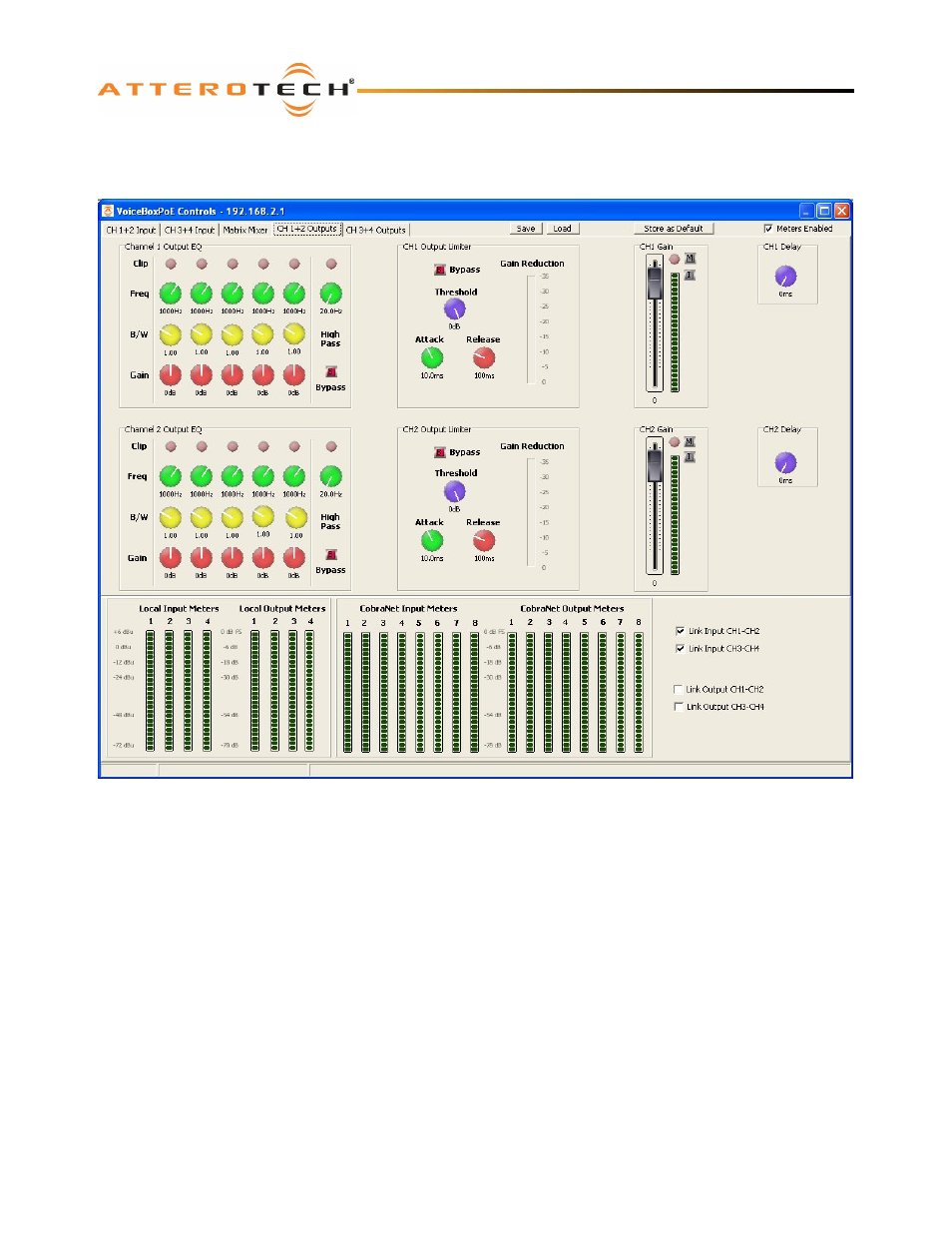Screen dimensions: 952x1233
Task: Click CH2 Output Limiter Threshold knob
Action: pyautogui.click(x=455, y=492)
